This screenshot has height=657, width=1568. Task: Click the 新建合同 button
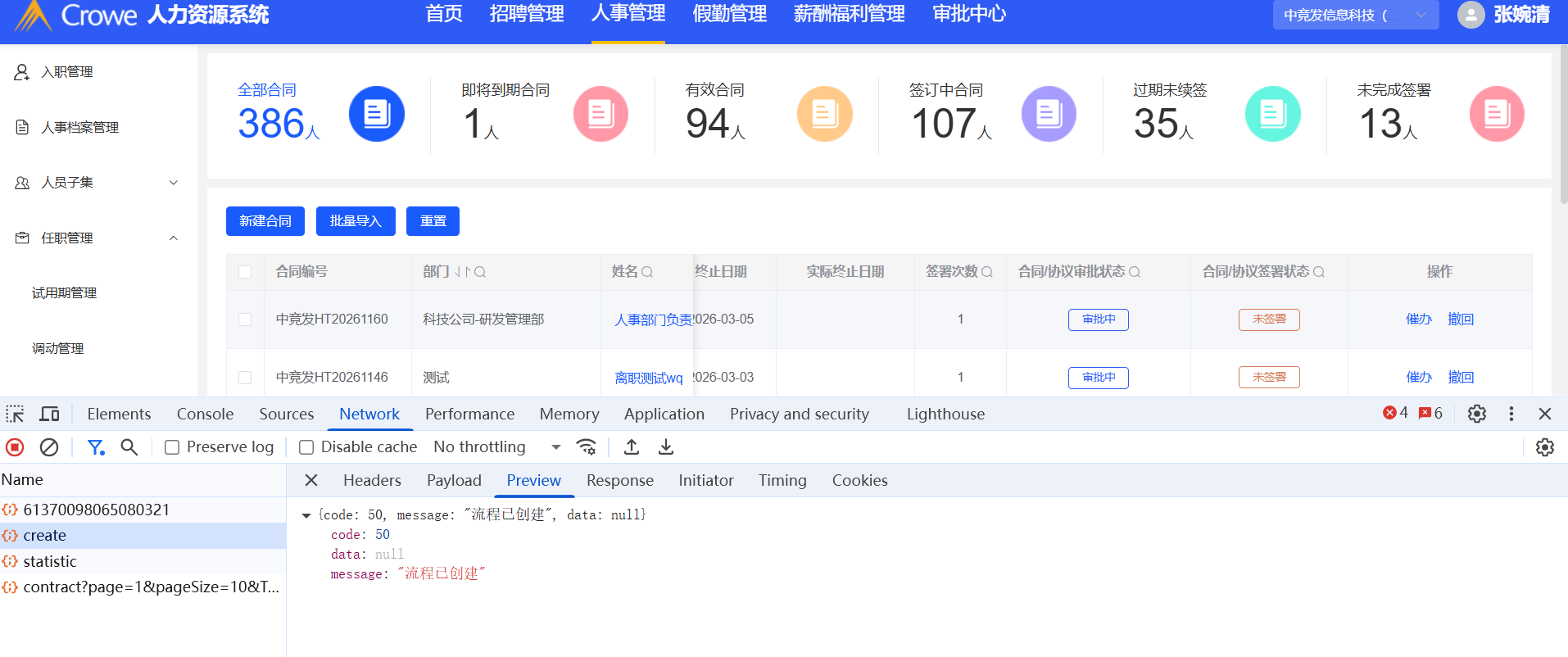[x=265, y=221]
